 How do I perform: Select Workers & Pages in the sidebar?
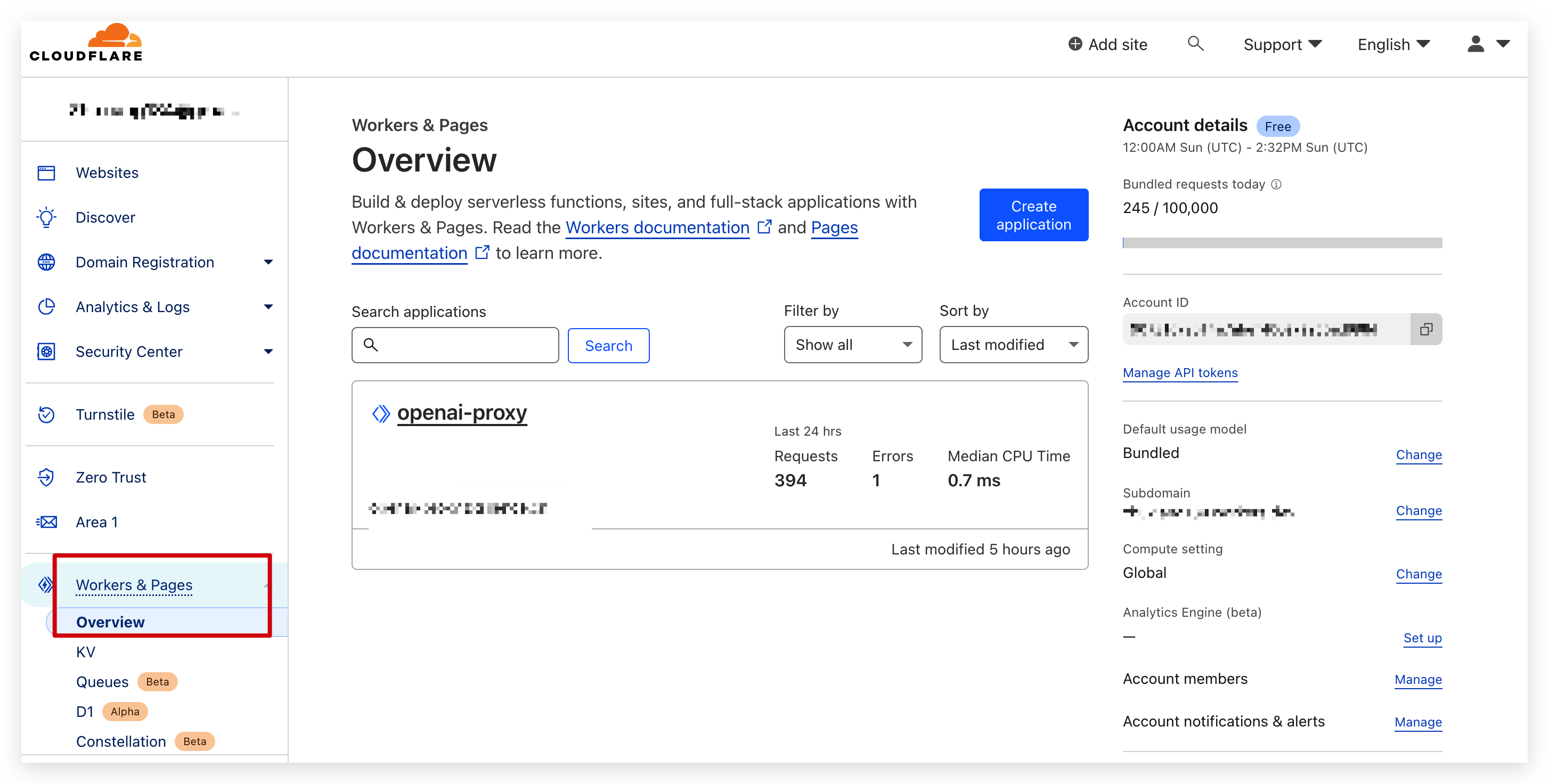(x=134, y=585)
